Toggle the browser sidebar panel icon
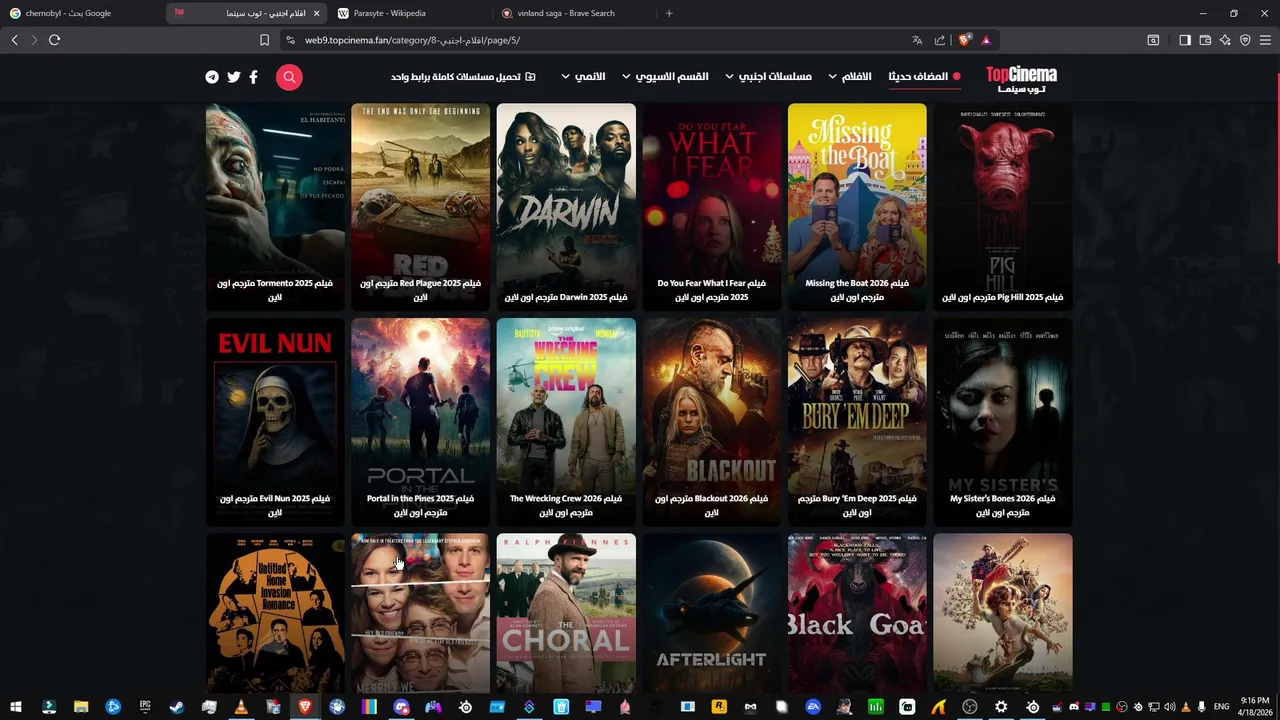Viewport: 1280px width, 720px height. coord(1185,40)
